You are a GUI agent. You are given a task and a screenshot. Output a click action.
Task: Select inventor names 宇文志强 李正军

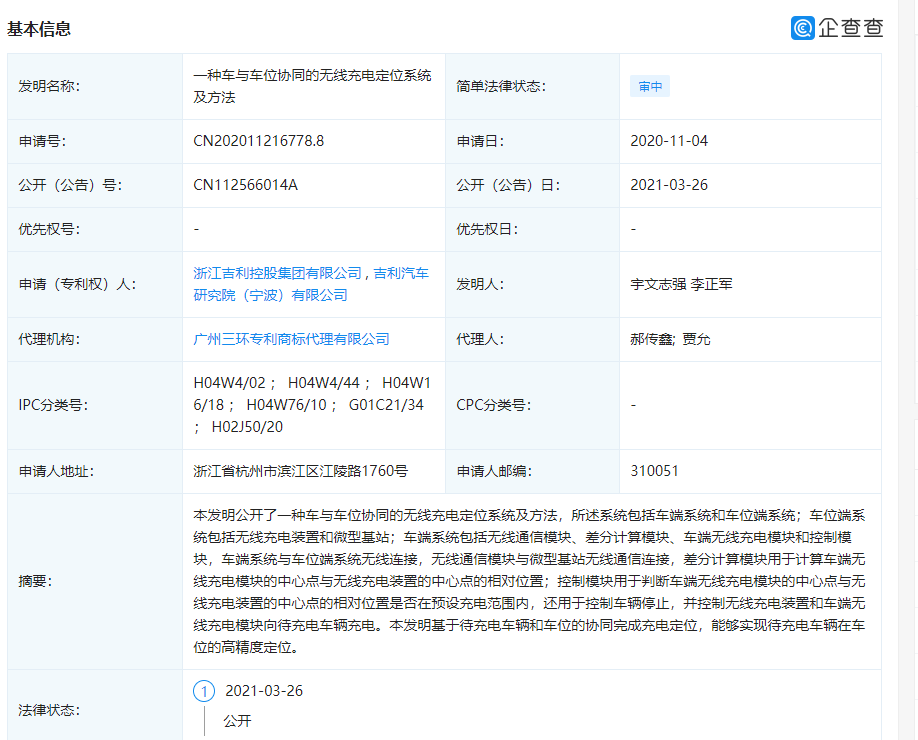[x=681, y=285]
